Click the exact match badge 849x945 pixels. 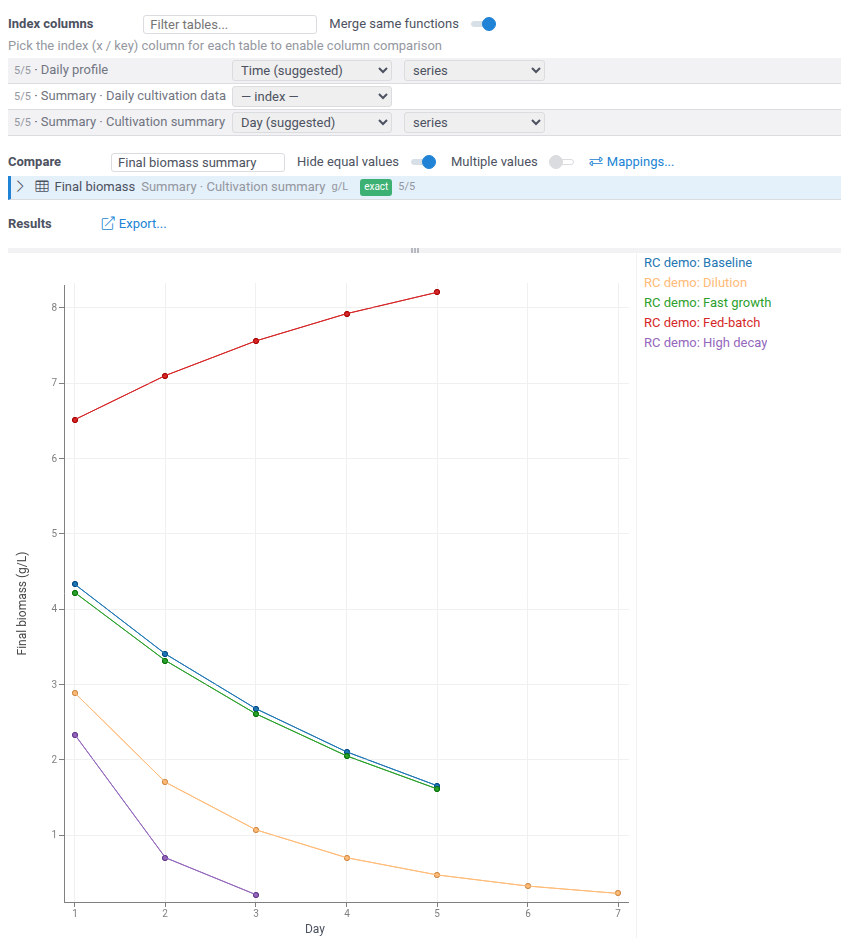(x=376, y=187)
